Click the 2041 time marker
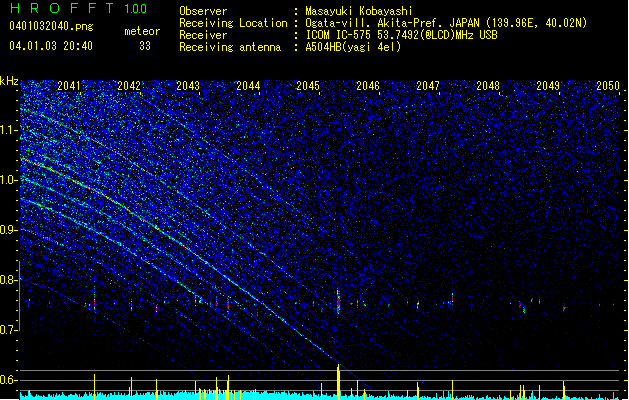 click(x=69, y=85)
